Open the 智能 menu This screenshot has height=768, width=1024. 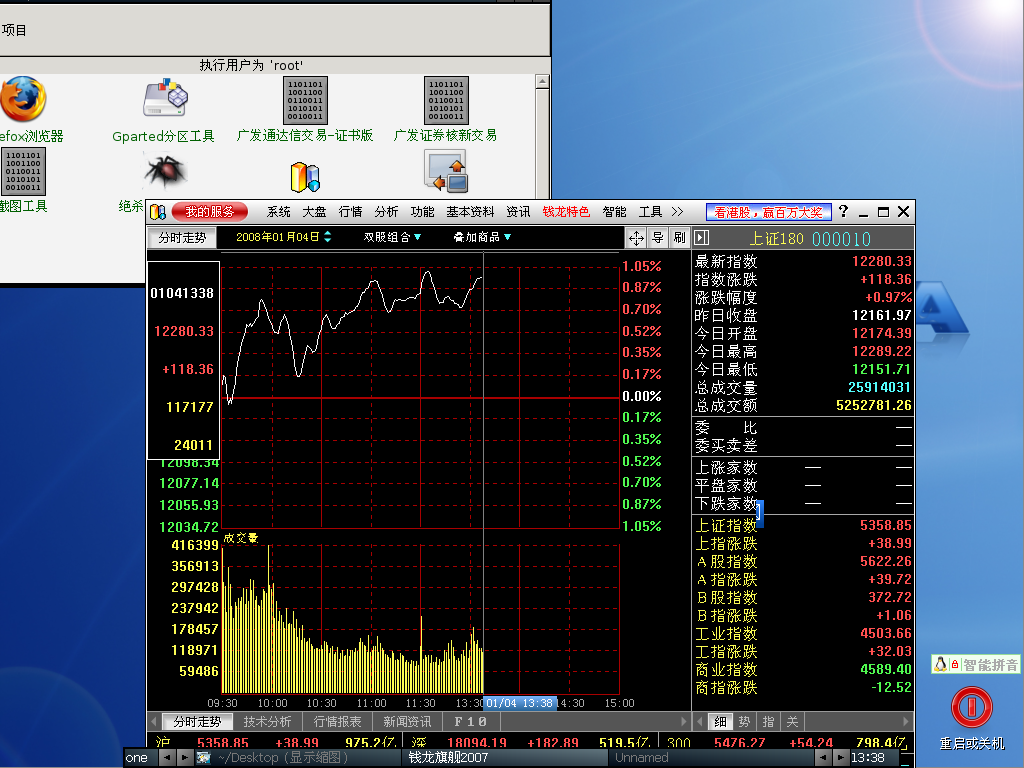pos(614,212)
